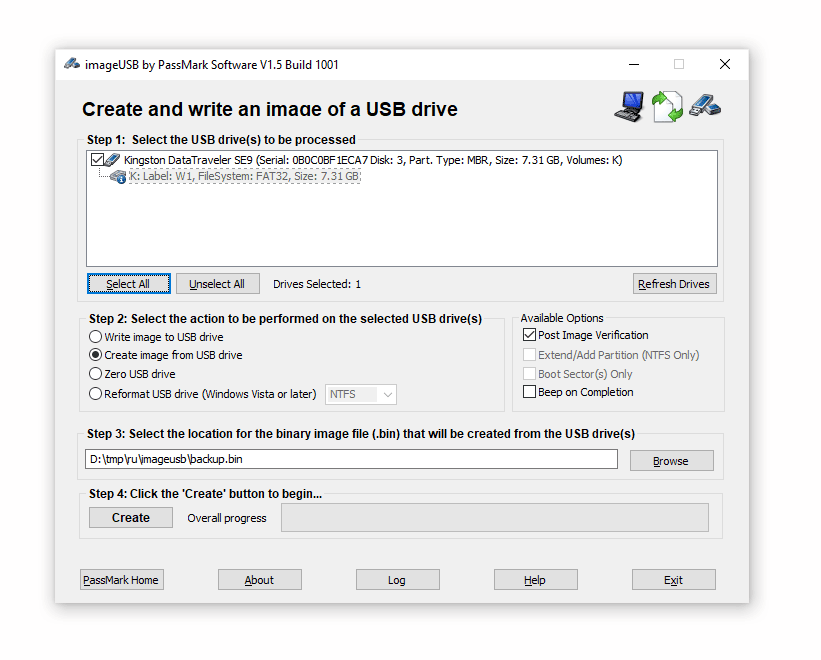
Task: Refresh the drives list
Action: tap(674, 284)
